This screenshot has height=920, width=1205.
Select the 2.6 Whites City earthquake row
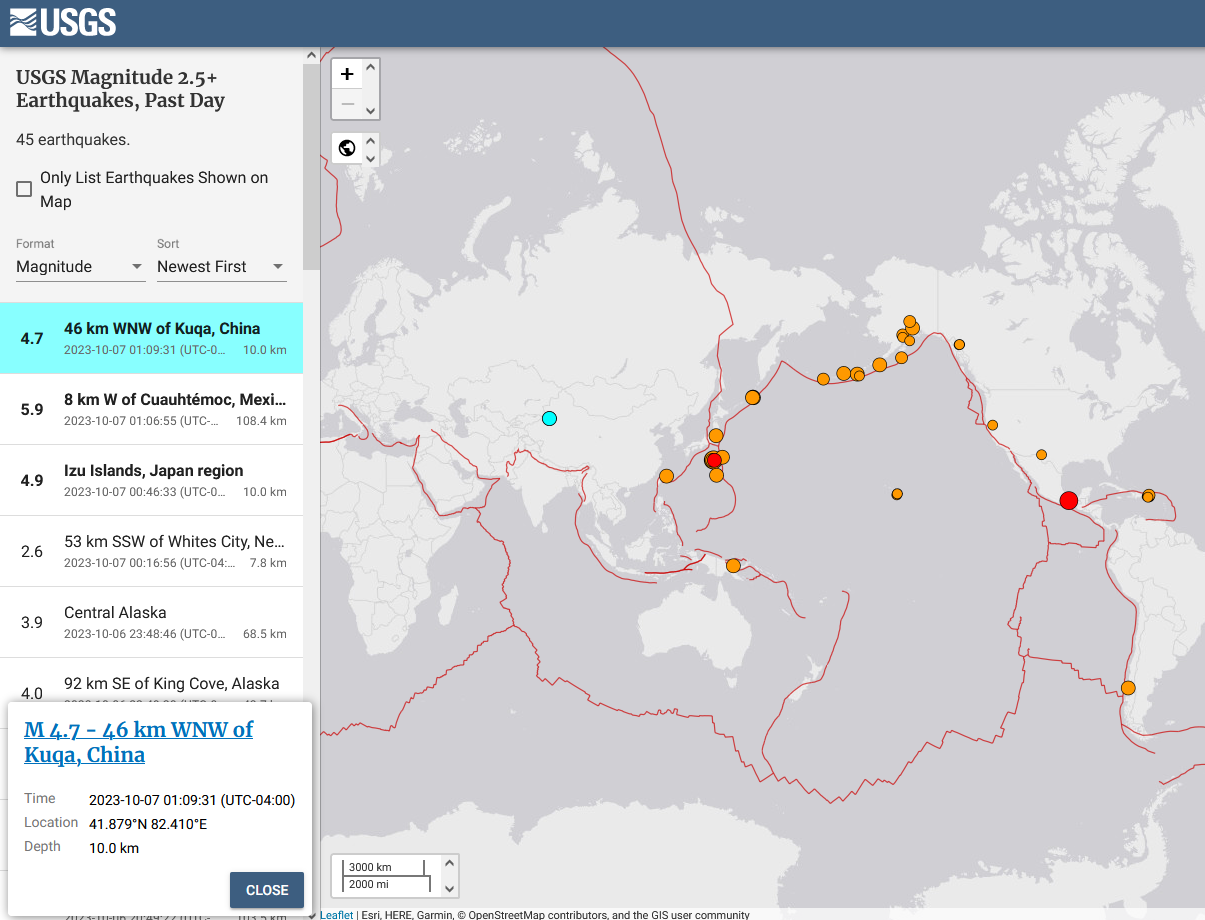click(151, 551)
